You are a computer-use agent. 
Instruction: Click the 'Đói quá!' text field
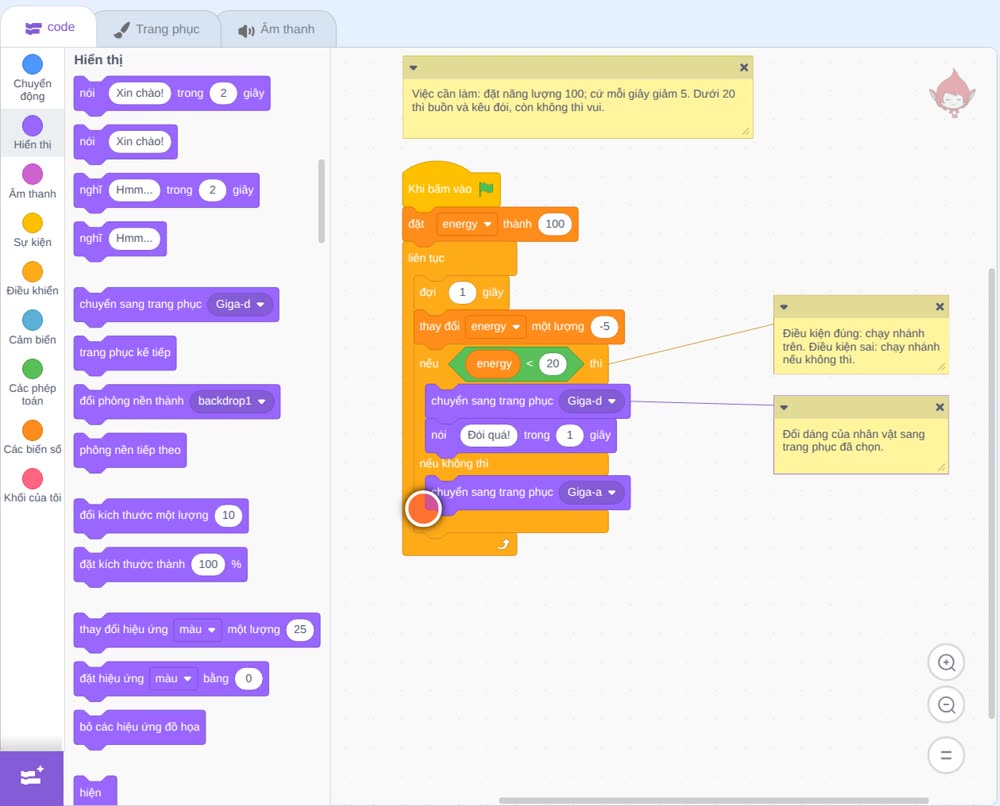pos(489,436)
